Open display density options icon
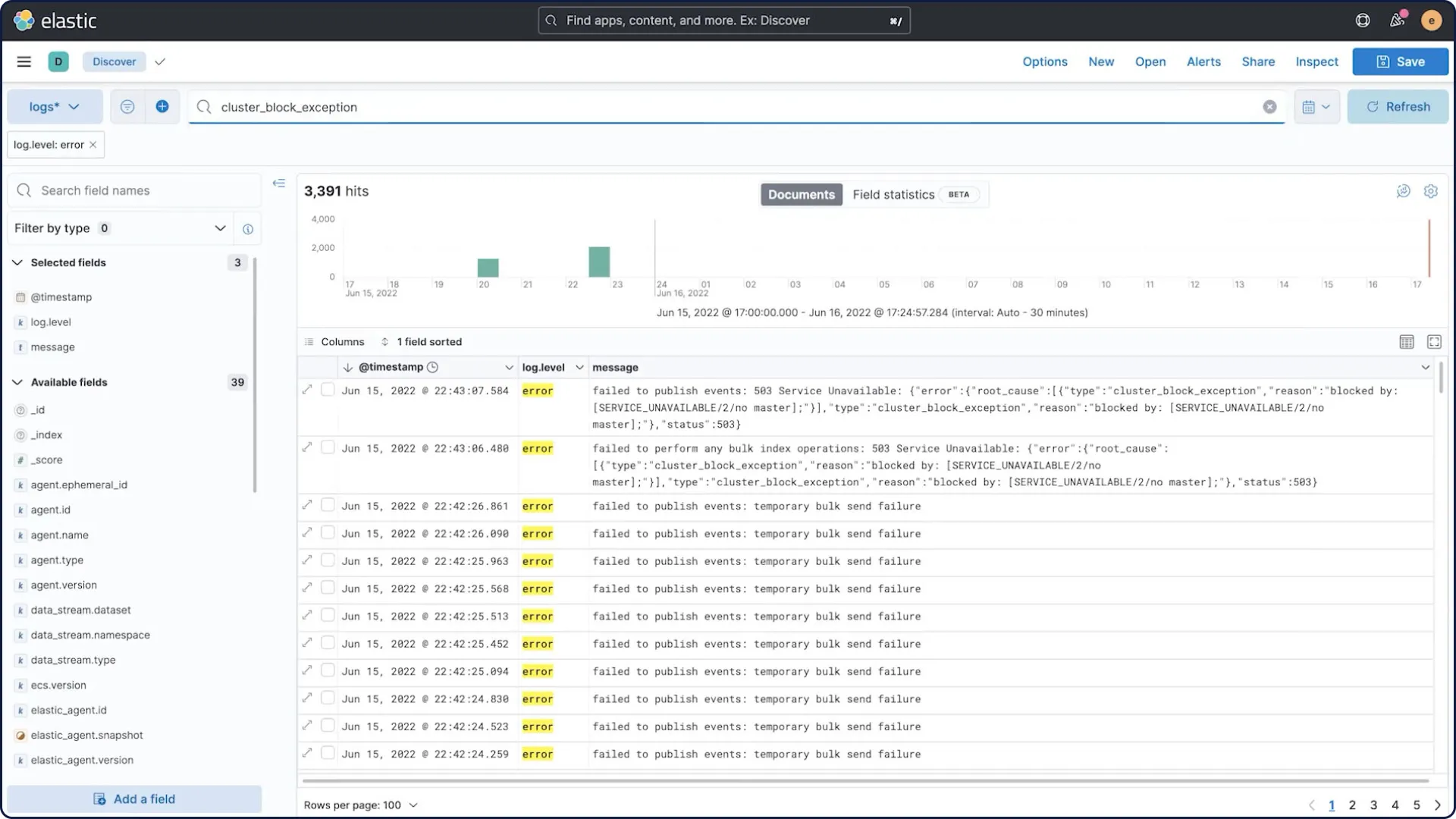Screen dimensions: 1456x819 pos(1406,342)
